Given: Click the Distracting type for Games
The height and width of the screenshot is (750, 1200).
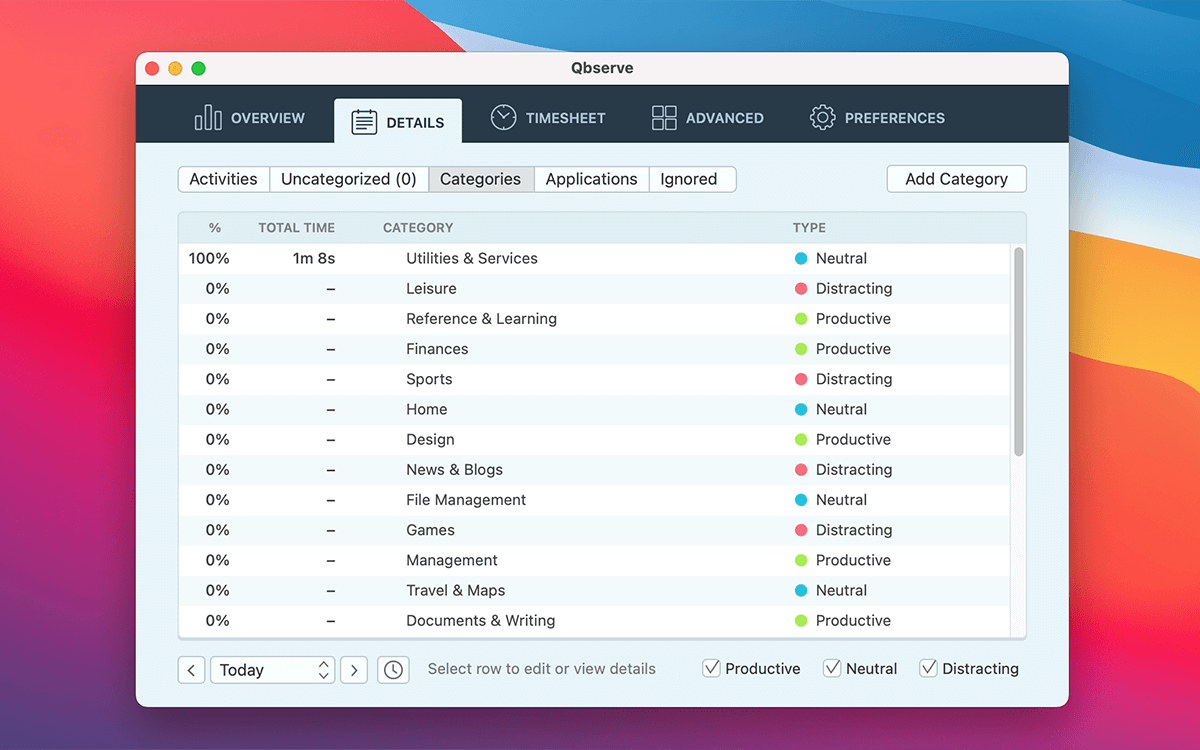Looking at the screenshot, I should [854, 530].
